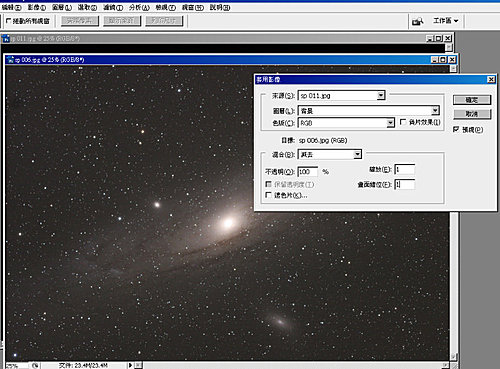Click the 取消 (Cancel) button
Screen dimensions: 500x369
[x=472, y=114]
